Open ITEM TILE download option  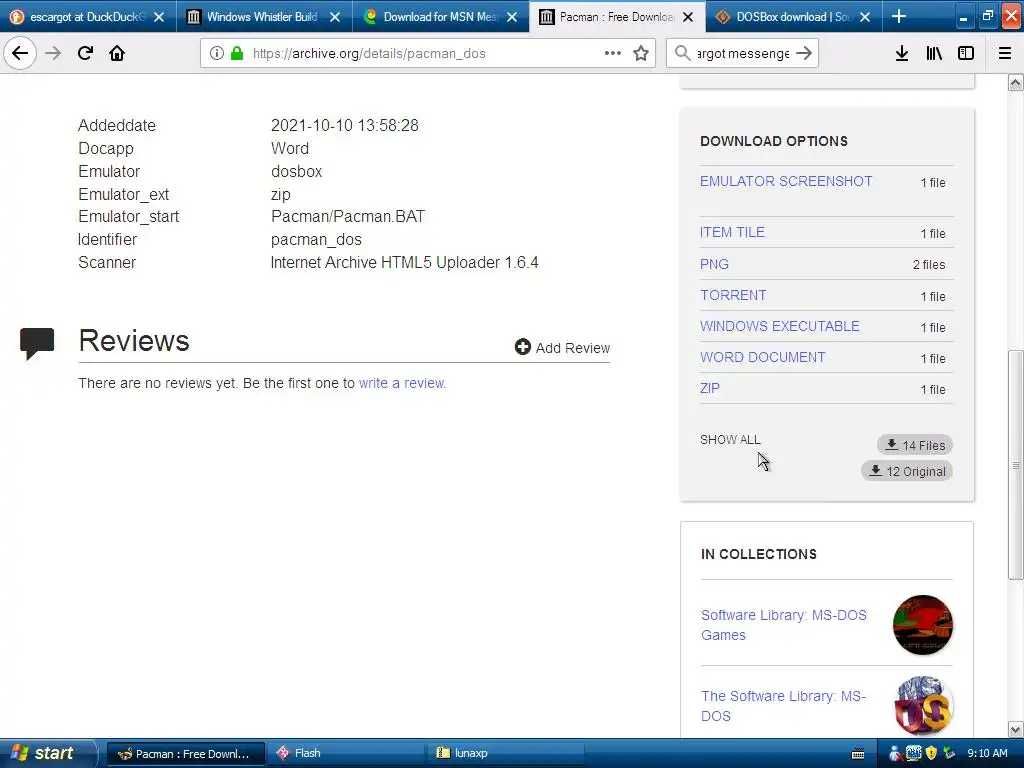click(x=732, y=232)
